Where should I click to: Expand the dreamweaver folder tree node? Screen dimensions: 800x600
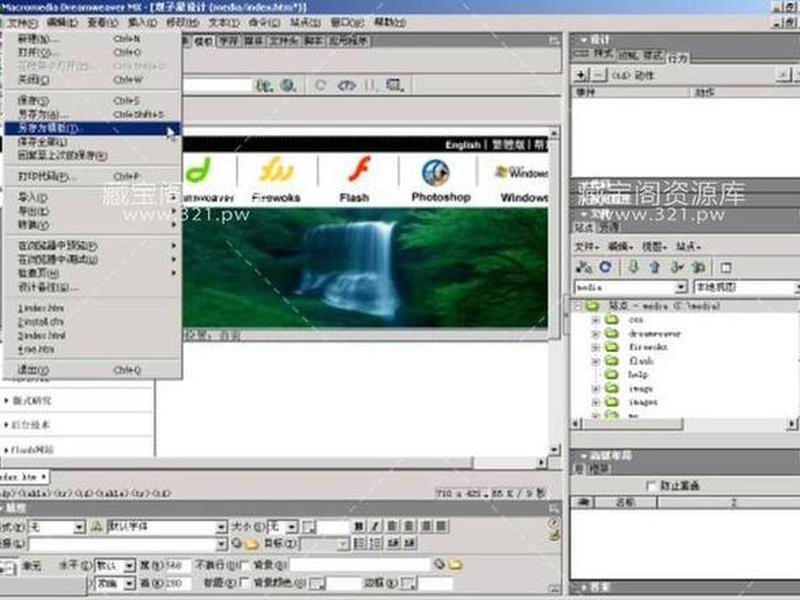pyautogui.click(x=595, y=334)
